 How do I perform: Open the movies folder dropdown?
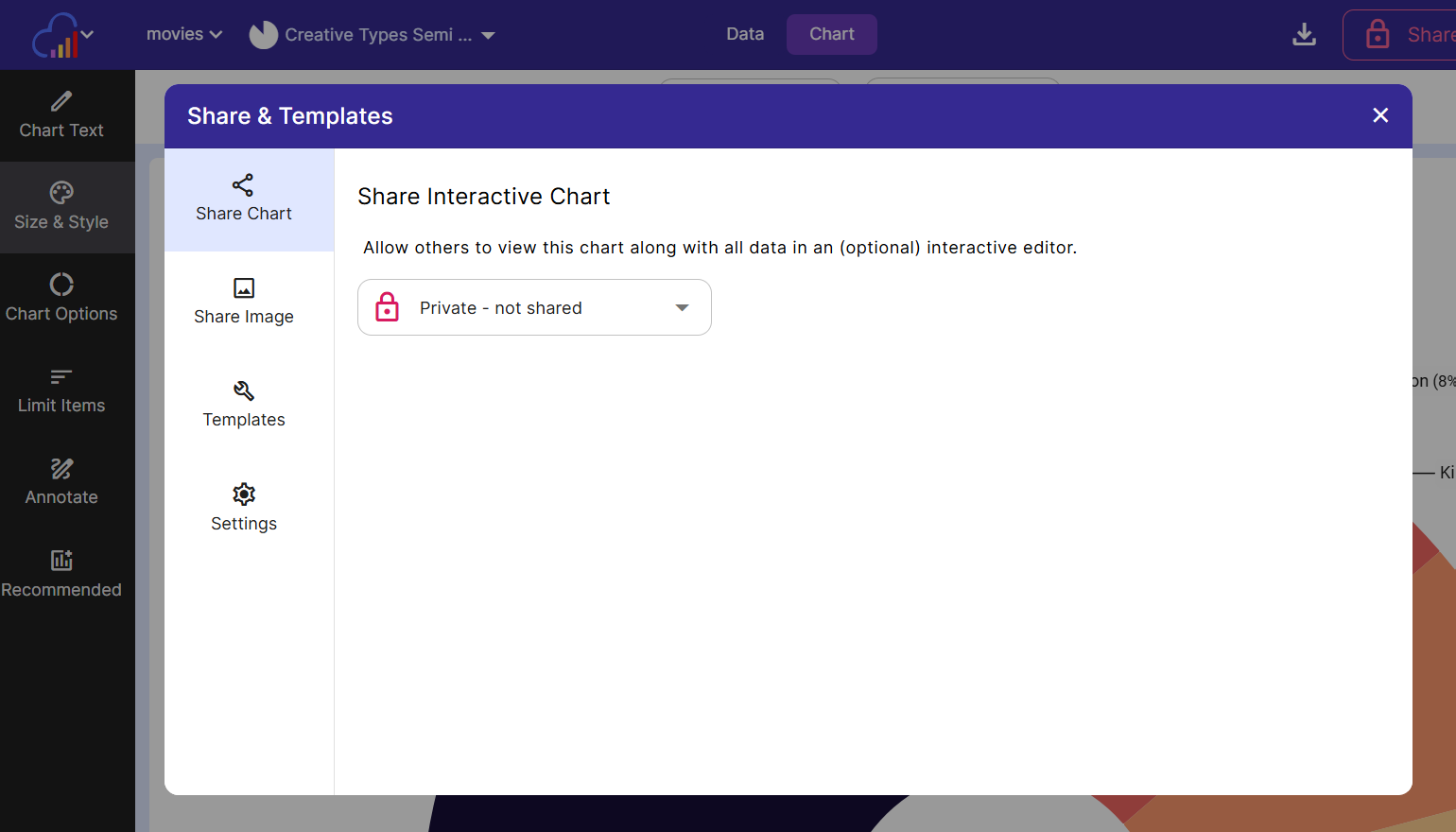pyautogui.click(x=184, y=34)
